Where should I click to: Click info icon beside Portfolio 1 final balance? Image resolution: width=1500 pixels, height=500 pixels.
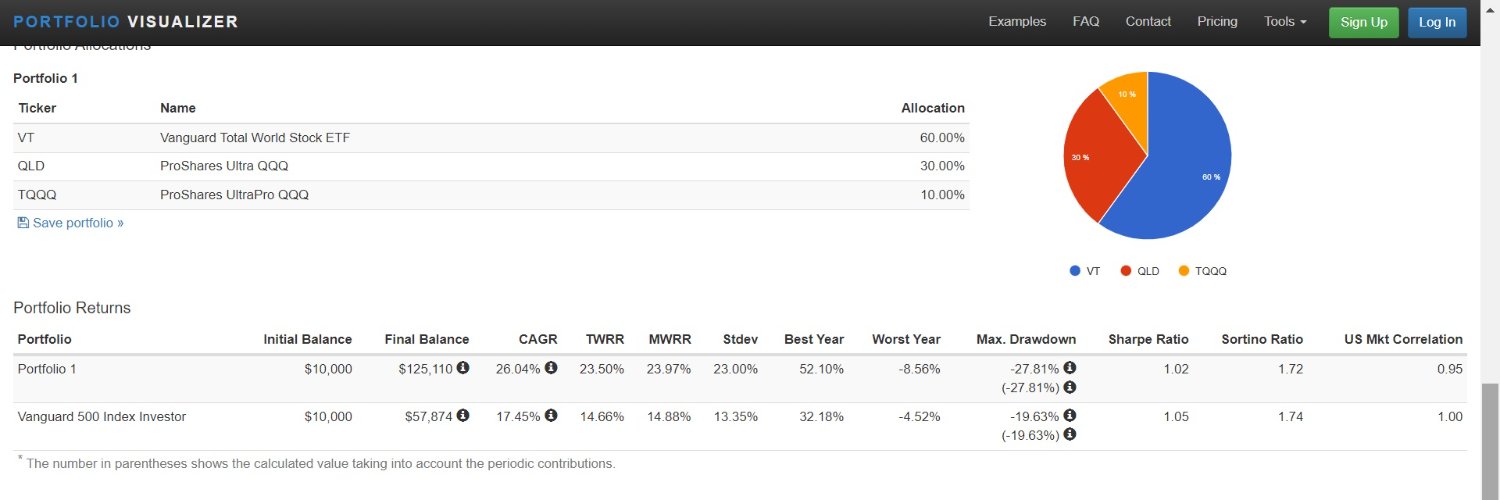tap(463, 368)
